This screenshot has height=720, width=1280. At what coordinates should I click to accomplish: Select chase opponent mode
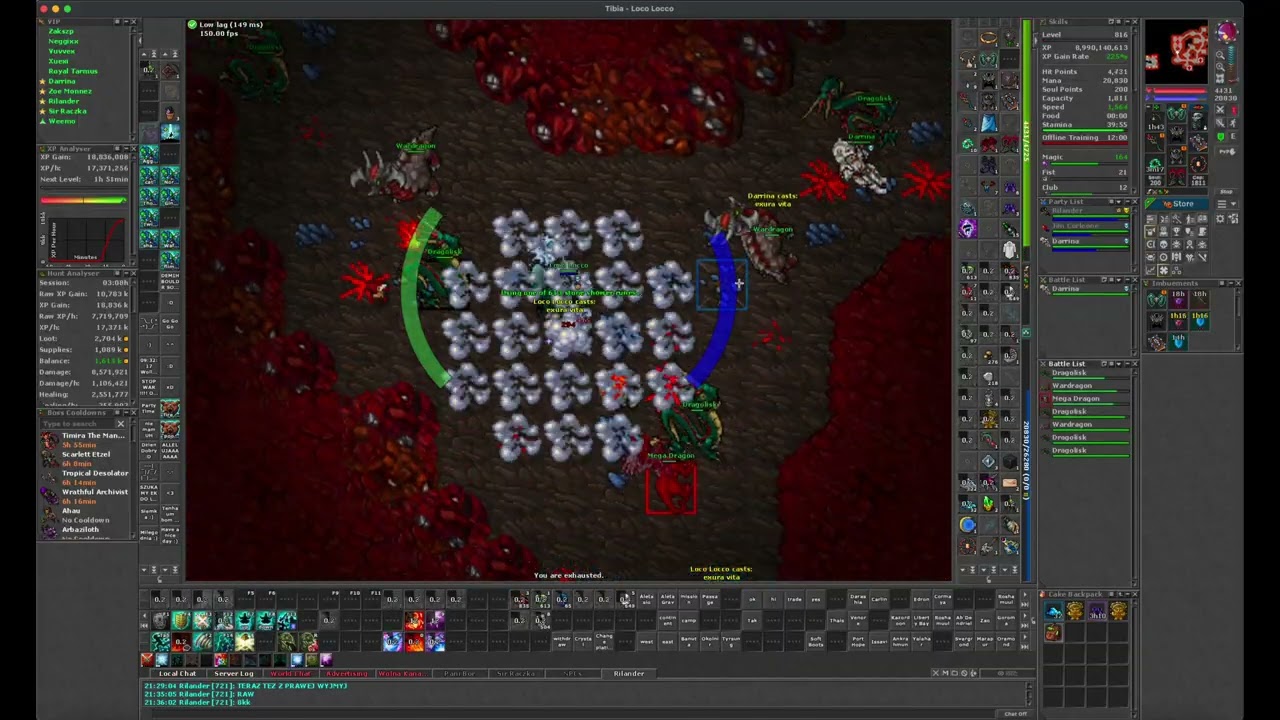[1232, 123]
